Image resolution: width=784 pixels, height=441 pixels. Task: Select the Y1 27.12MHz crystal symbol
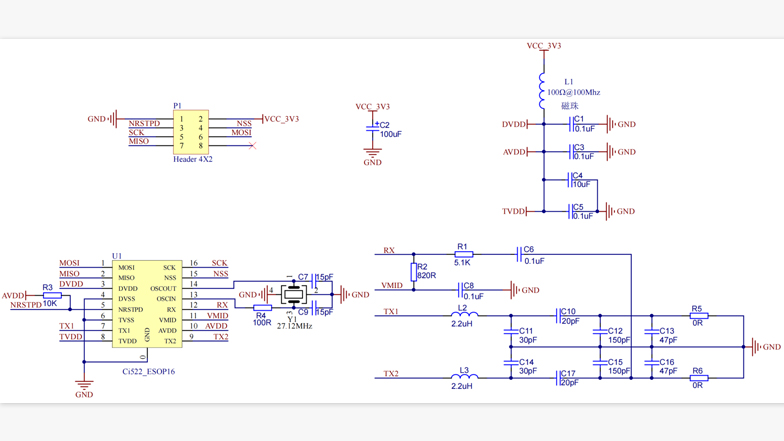293,293
